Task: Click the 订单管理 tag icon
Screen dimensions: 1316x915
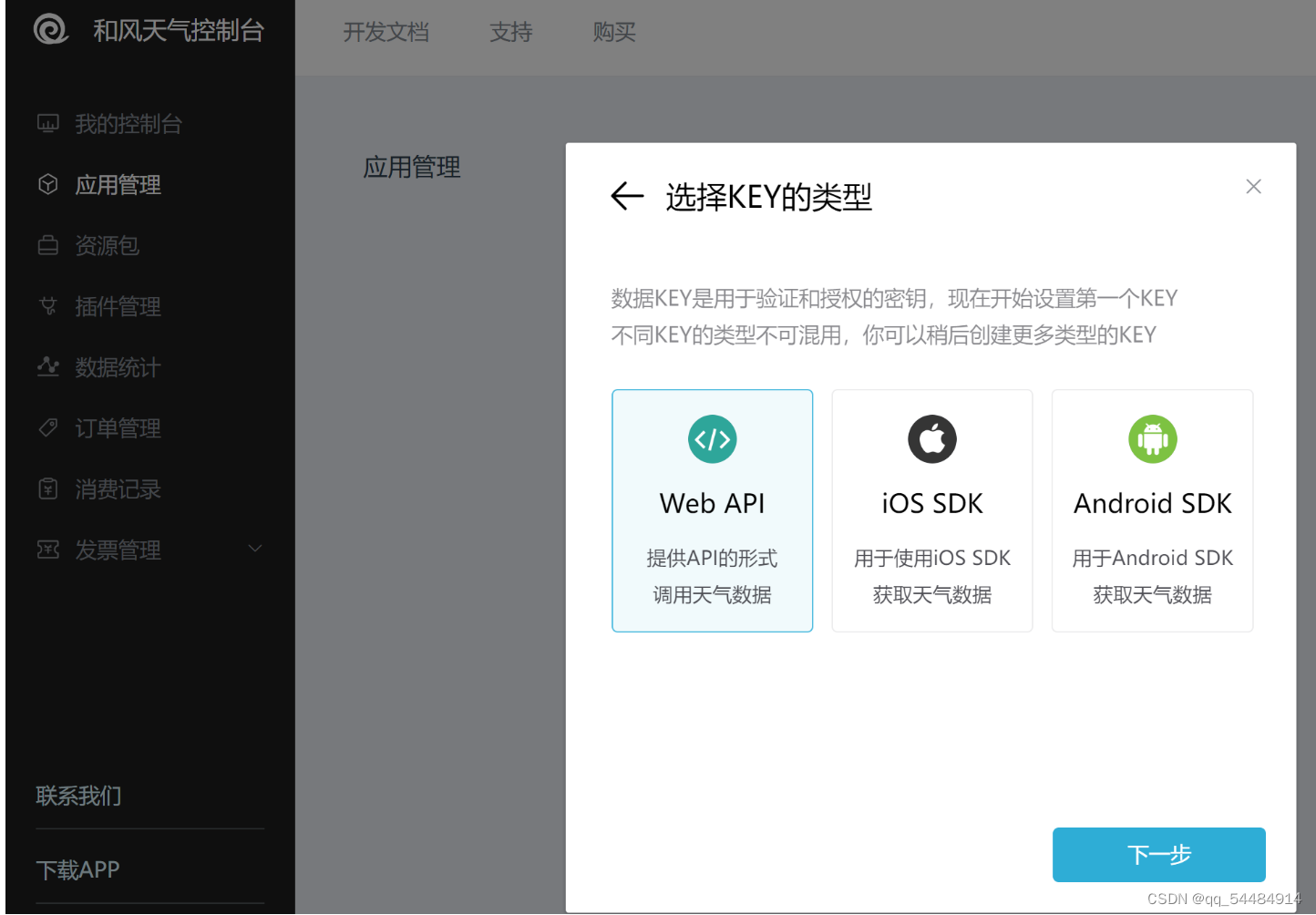Action: [x=48, y=427]
